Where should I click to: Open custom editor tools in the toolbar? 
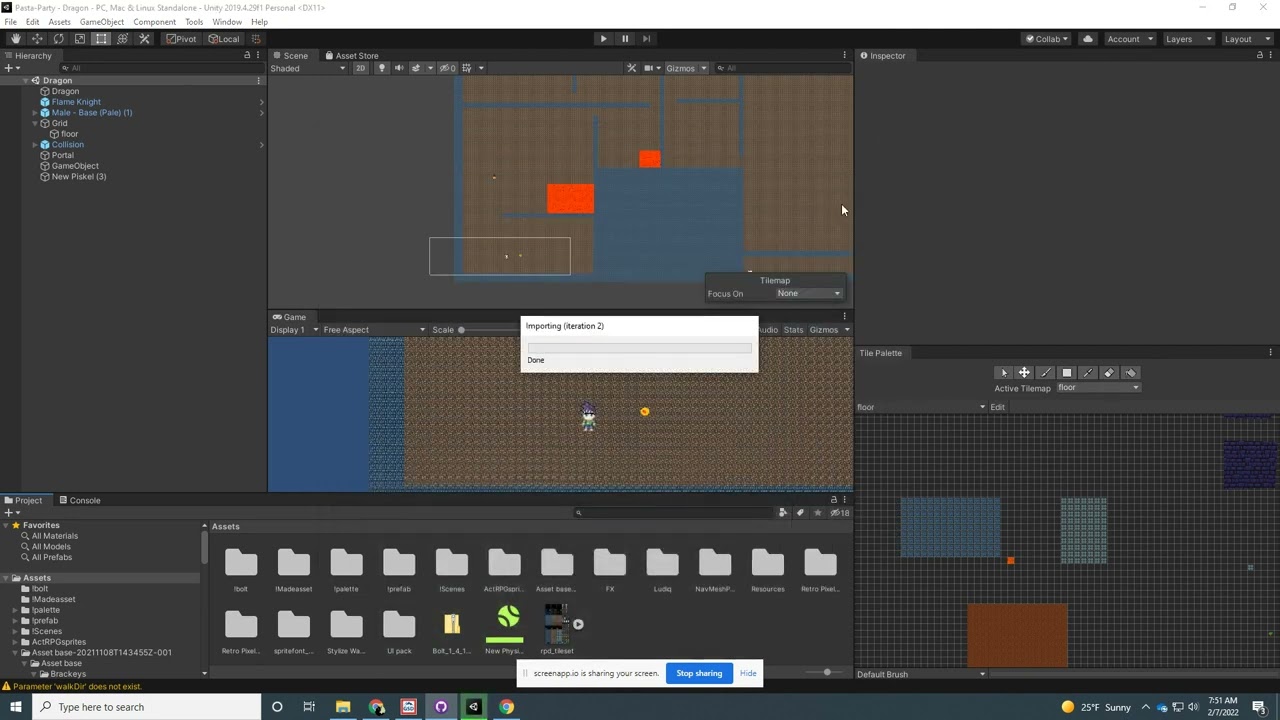[x=144, y=39]
